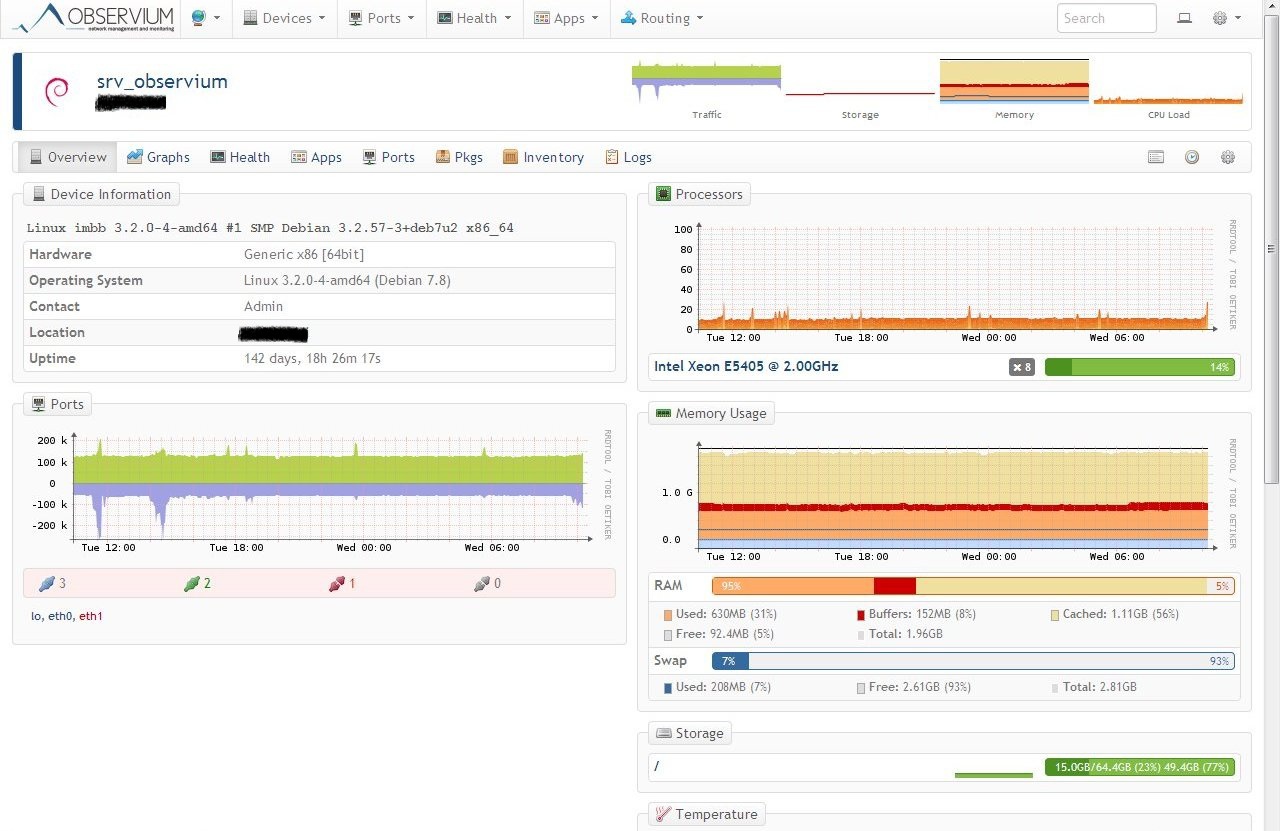Focus the Search input field
1280x831 pixels.
(x=1106, y=18)
